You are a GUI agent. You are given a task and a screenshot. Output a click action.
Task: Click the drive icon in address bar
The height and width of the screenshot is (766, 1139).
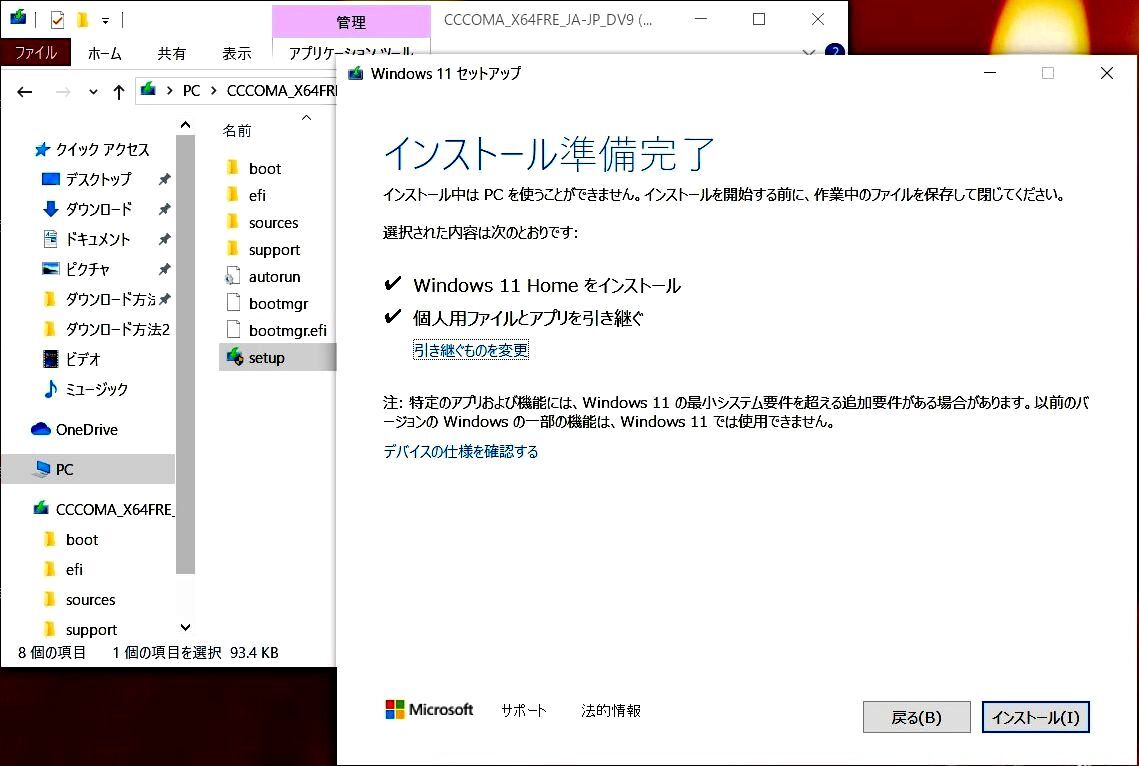[149, 89]
